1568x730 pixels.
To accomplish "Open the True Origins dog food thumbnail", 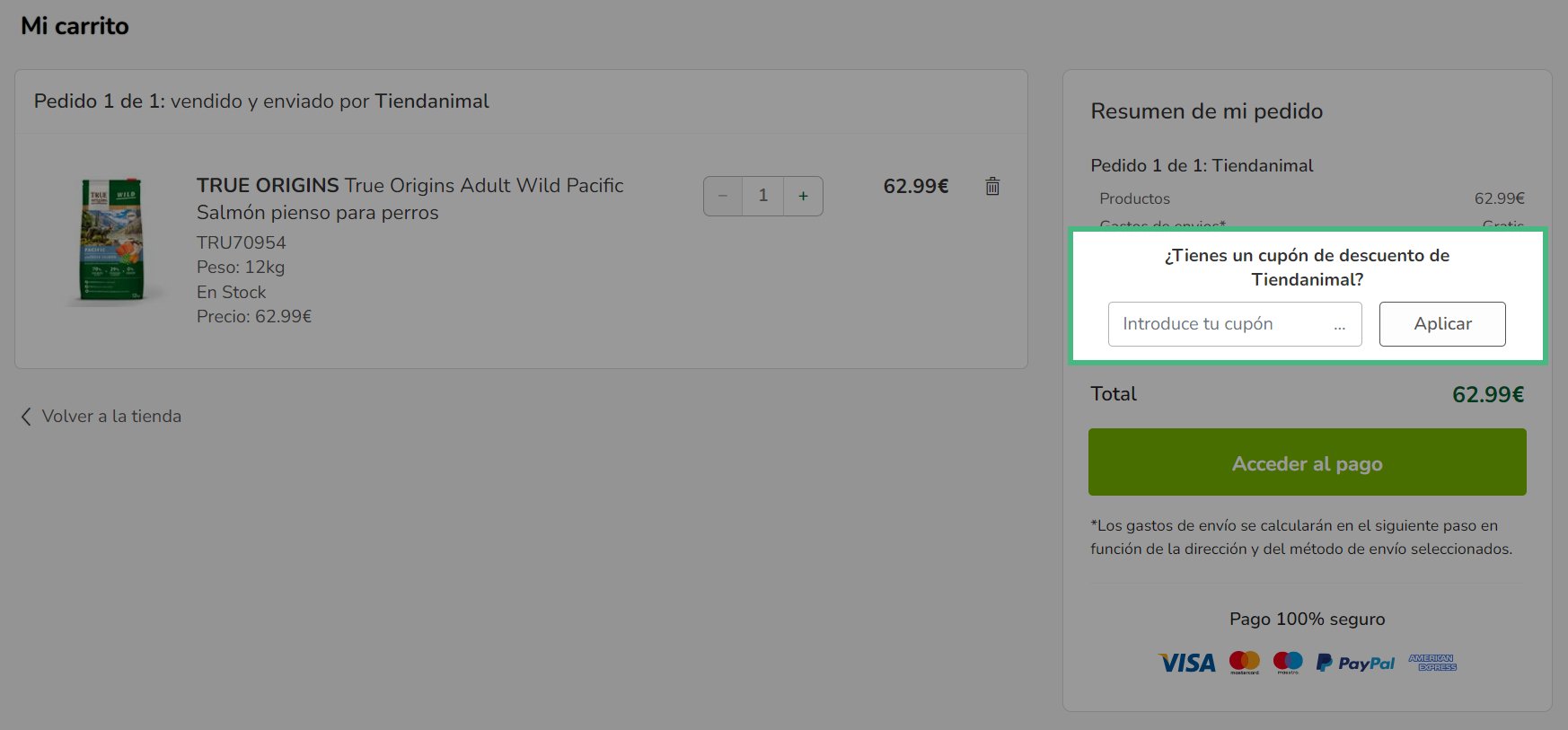I will coord(113,240).
